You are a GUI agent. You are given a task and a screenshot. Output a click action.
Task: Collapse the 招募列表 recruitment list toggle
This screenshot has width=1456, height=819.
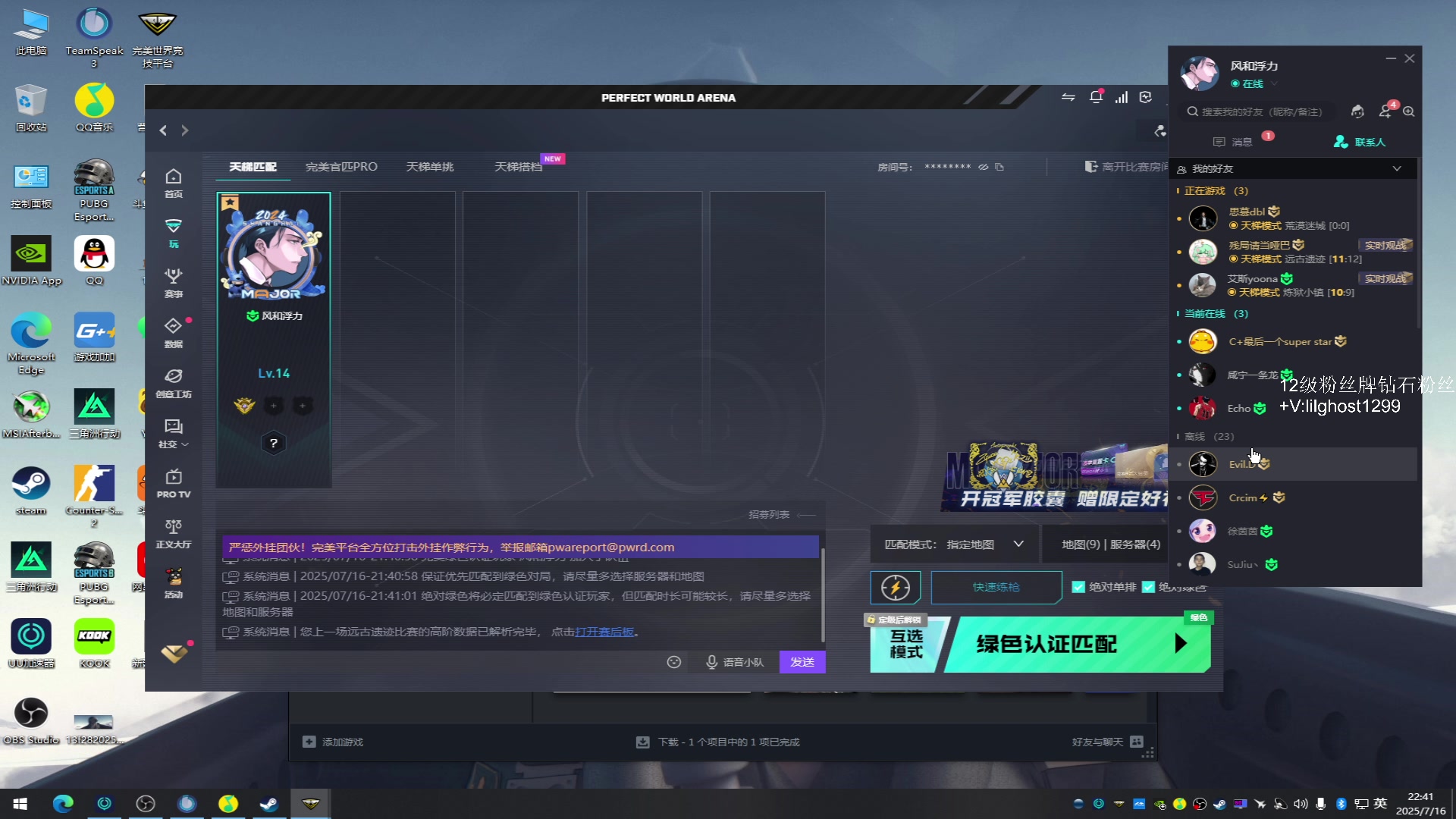(x=782, y=515)
